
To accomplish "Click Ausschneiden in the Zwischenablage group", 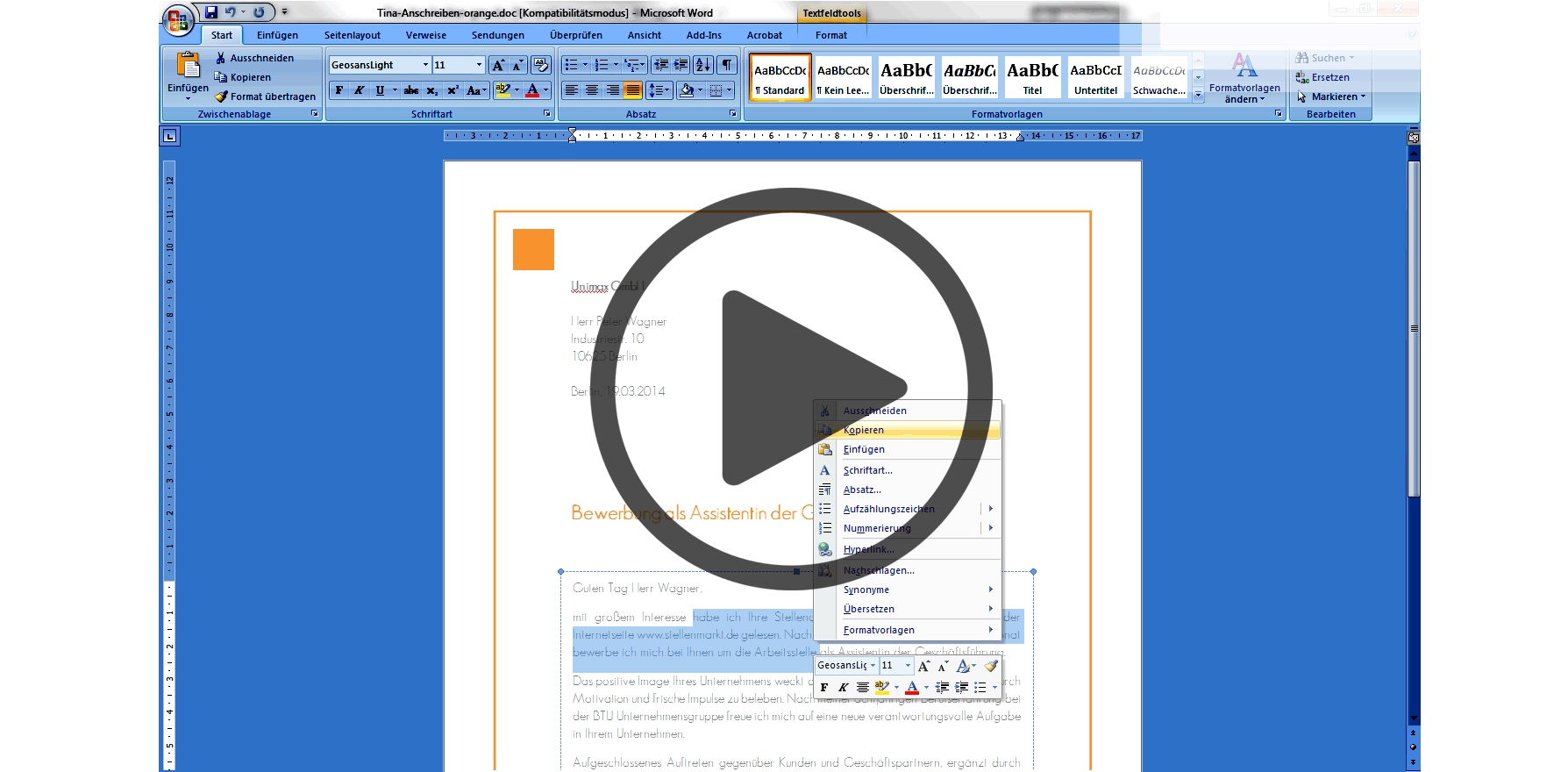I will click(x=260, y=58).
